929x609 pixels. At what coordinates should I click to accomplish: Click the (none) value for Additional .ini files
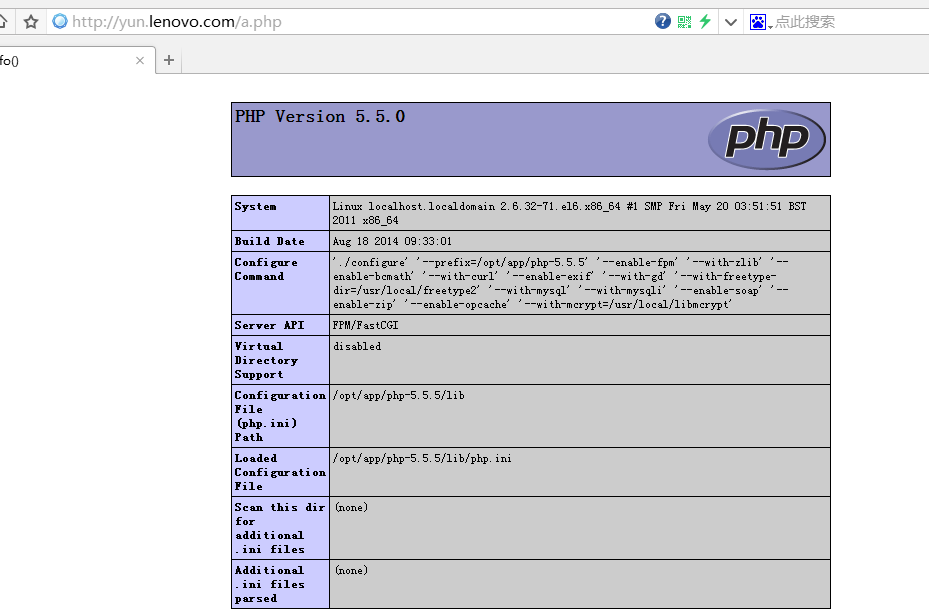coord(351,570)
